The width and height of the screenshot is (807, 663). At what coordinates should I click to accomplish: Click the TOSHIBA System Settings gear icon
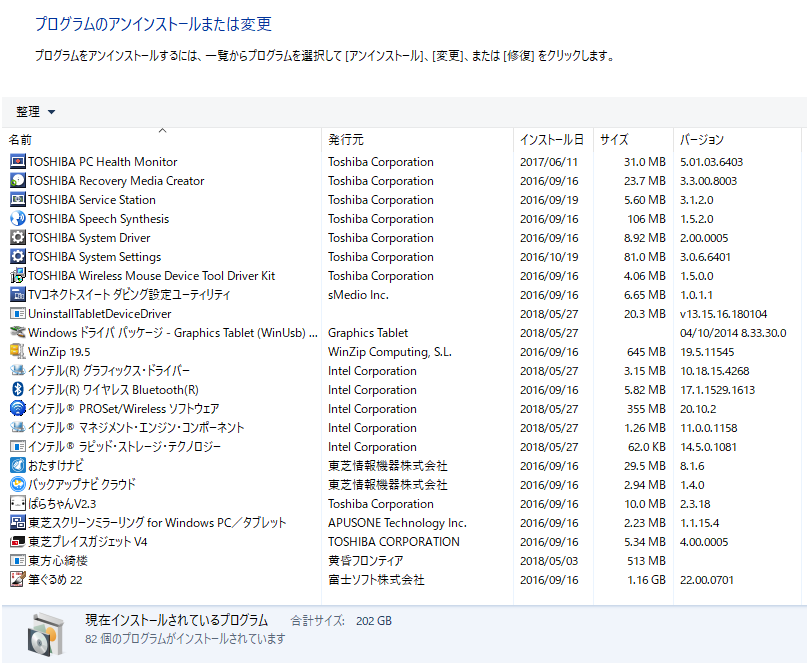(17, 257)
